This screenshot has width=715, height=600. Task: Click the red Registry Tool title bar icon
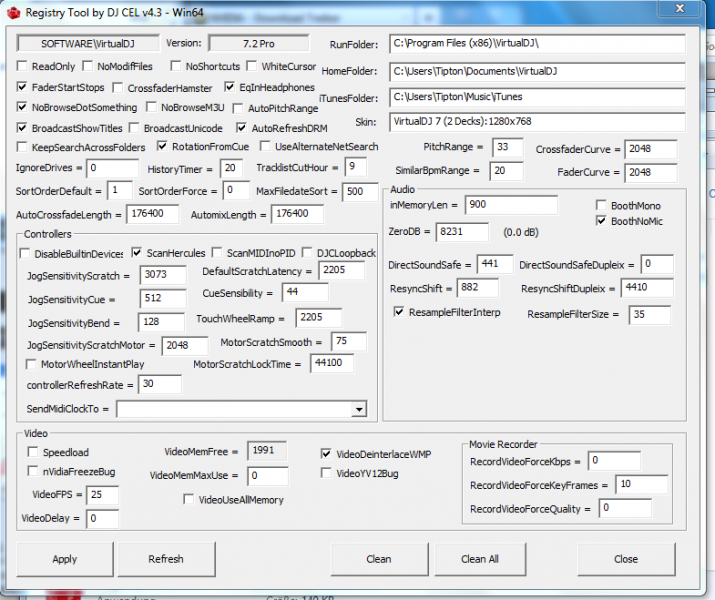(x=14, y=13)
